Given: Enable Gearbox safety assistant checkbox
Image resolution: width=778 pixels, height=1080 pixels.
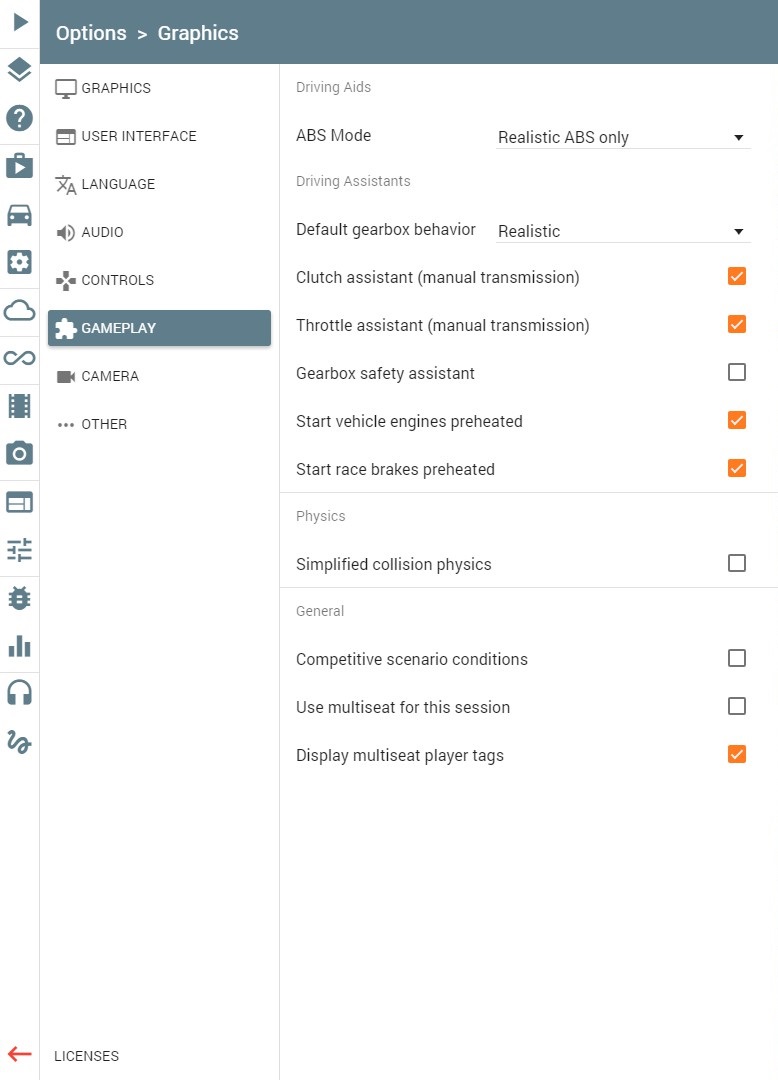Looking at the screenshot, I should [737, 372].
